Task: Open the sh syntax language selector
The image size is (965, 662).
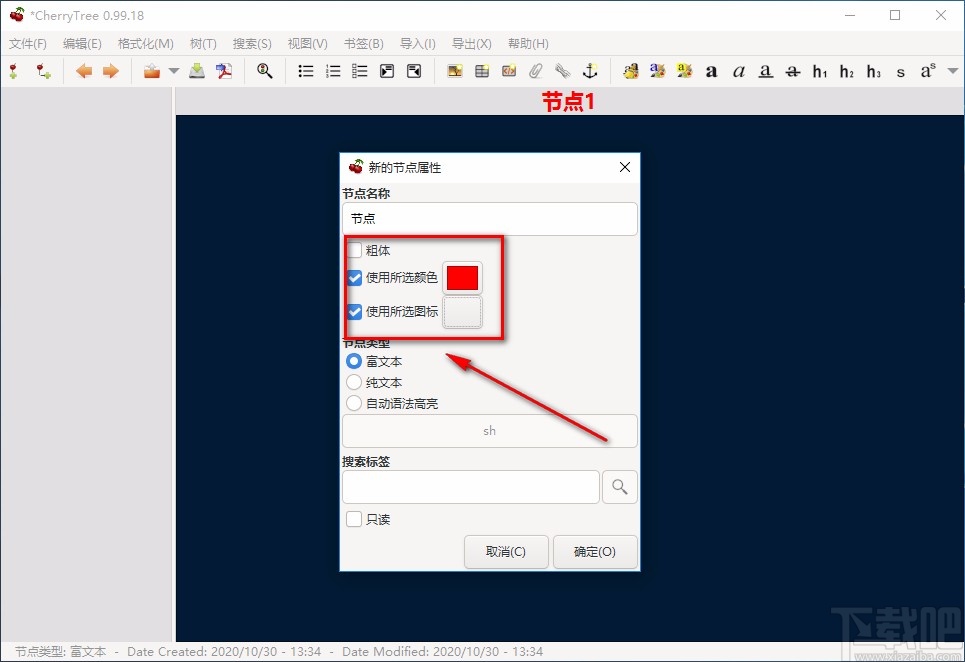Action: [x=490, y=431]
